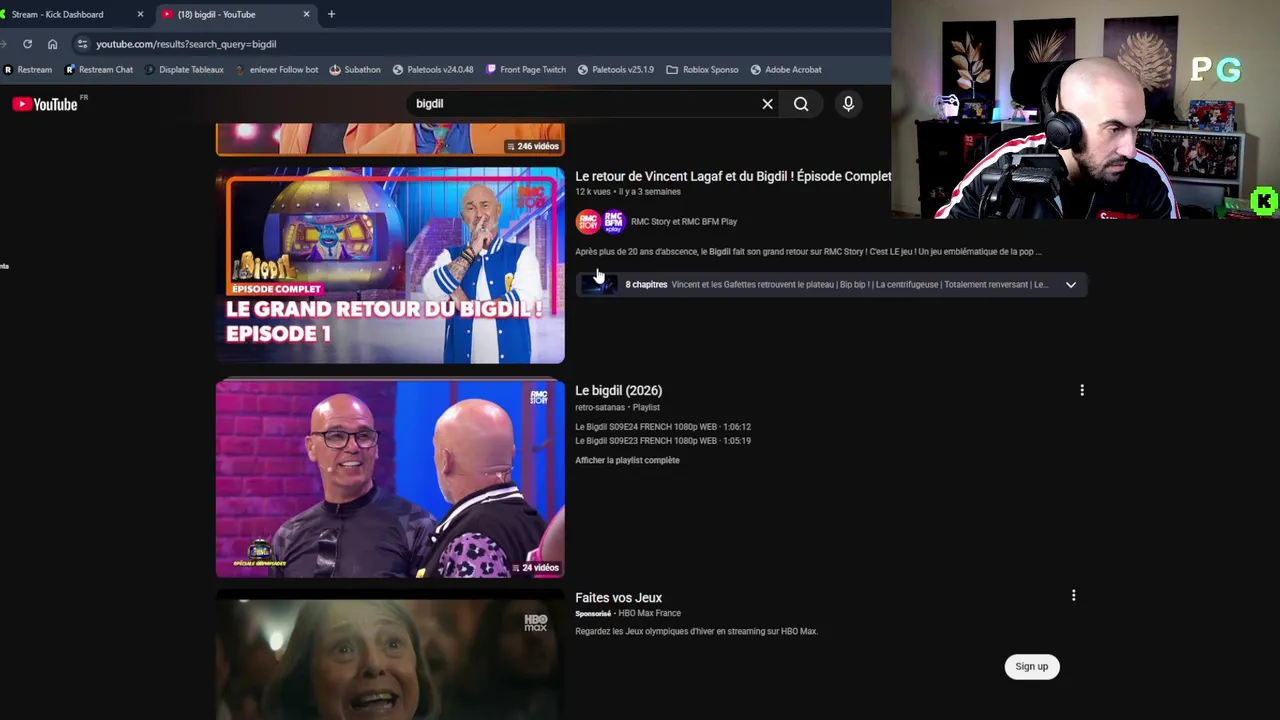The width and height of the screenshot is (1280, 720).
Task: Click the green Kick logo on webcam overlay
Action: click(1264, 202)
